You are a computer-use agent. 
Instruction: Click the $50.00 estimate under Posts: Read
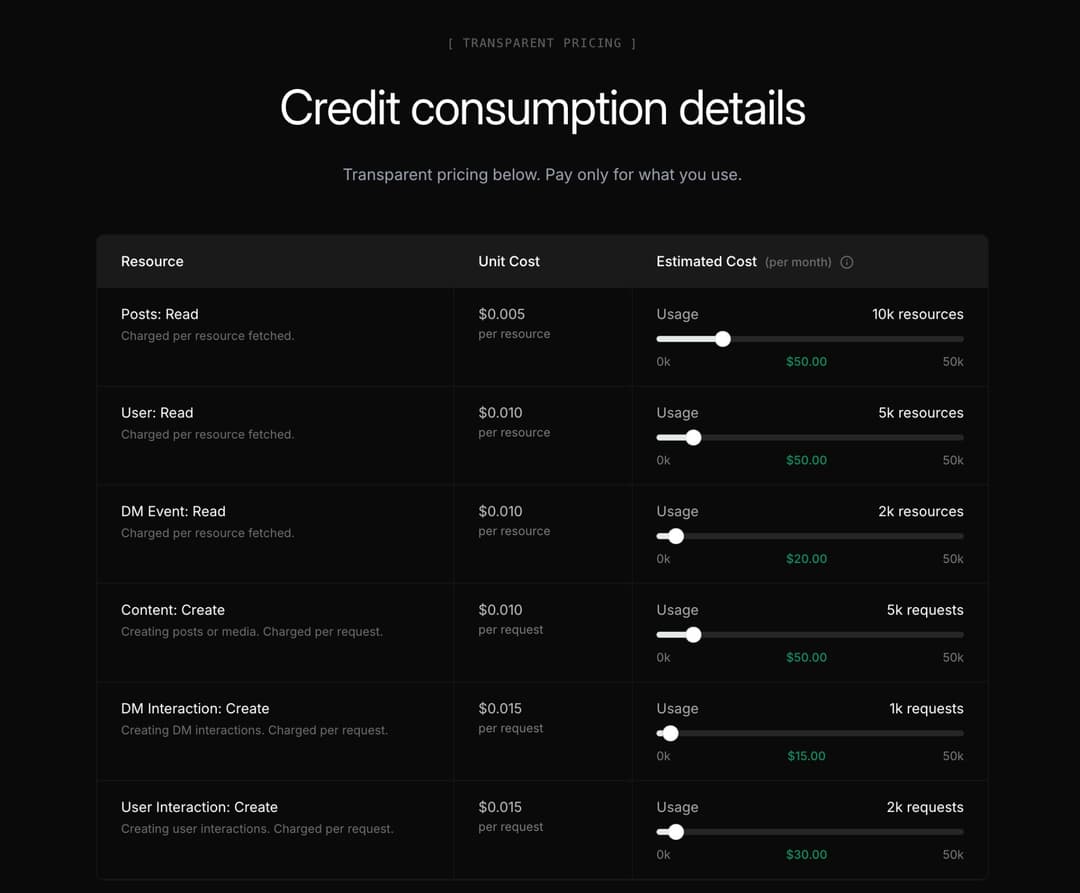point(806,361)
